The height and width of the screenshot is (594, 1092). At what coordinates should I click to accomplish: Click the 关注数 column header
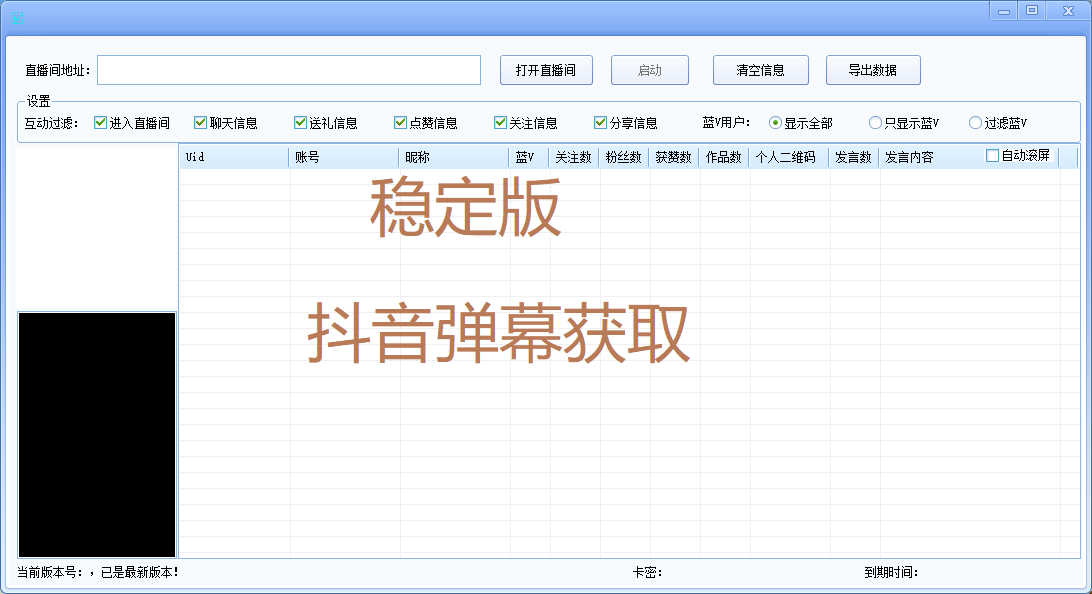[574, 157]
